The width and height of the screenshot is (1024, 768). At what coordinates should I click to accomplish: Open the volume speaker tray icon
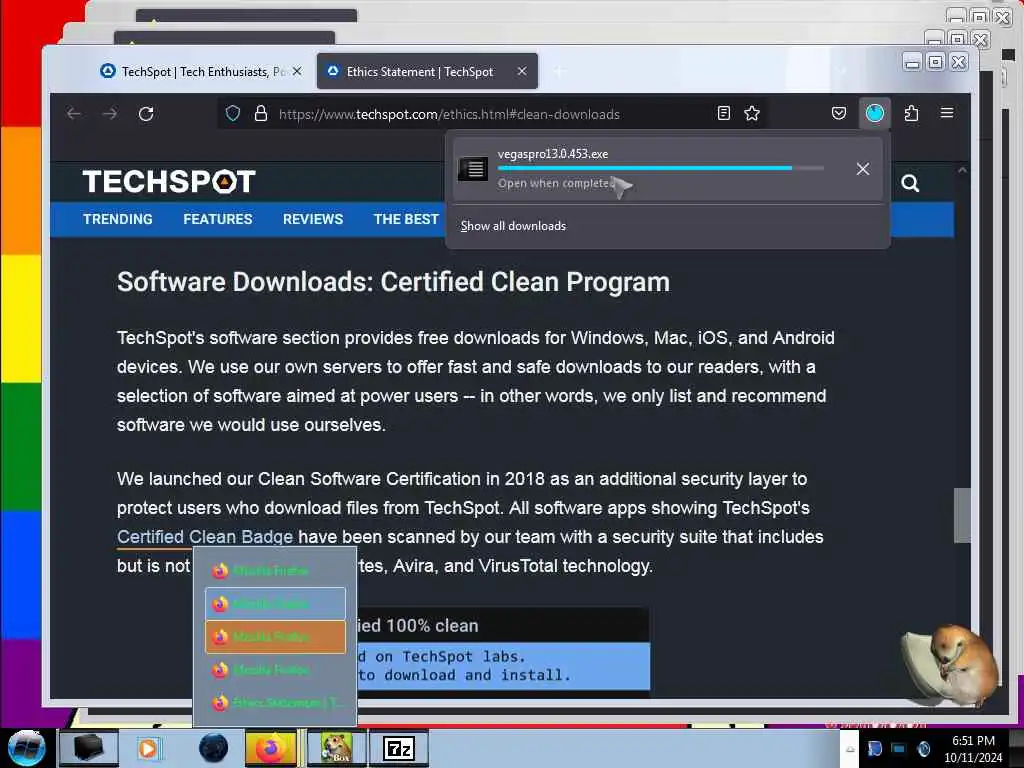pos(923,748)
